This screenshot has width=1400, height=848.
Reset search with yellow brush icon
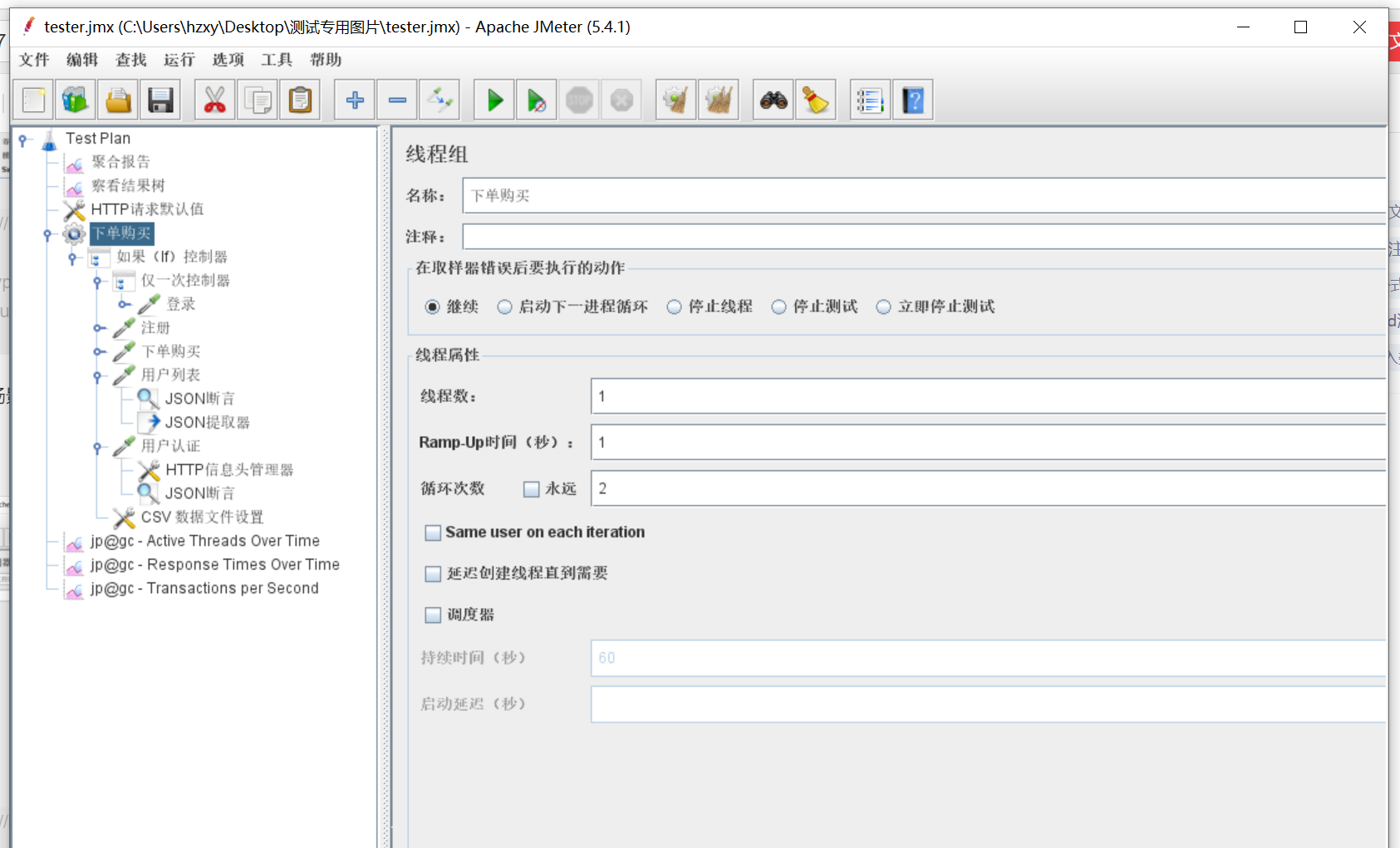click(x=816, y=100)
